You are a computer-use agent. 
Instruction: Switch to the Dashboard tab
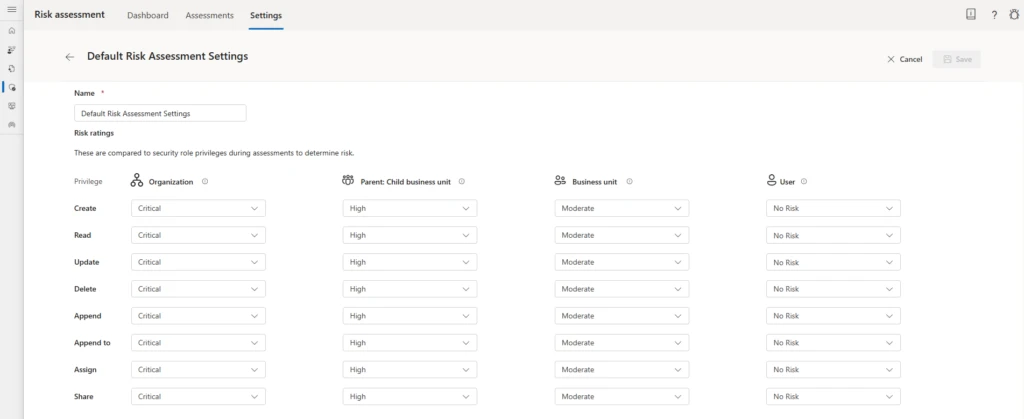147,16
